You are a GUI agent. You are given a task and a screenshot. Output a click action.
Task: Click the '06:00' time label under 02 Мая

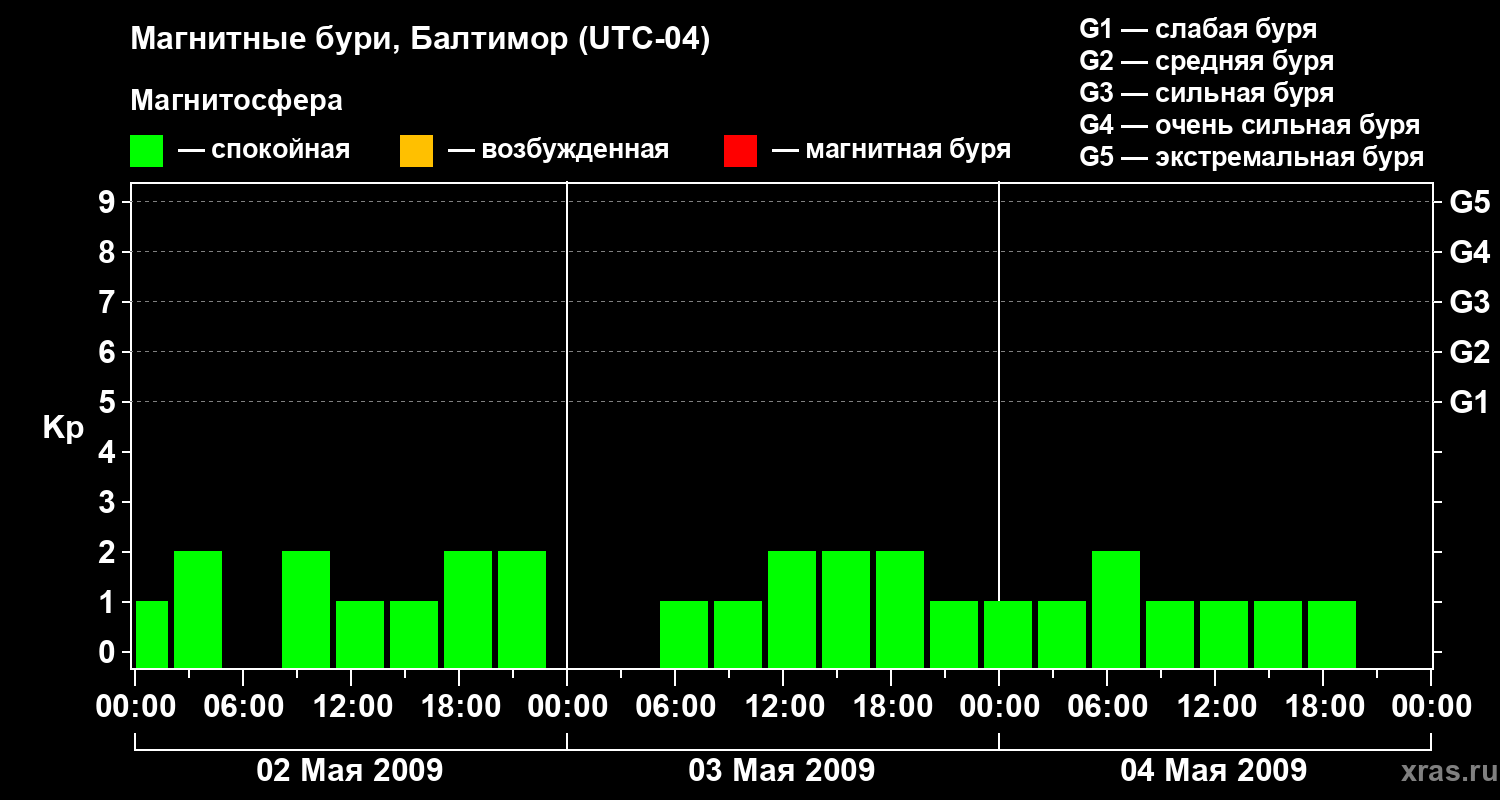(243, 707)
